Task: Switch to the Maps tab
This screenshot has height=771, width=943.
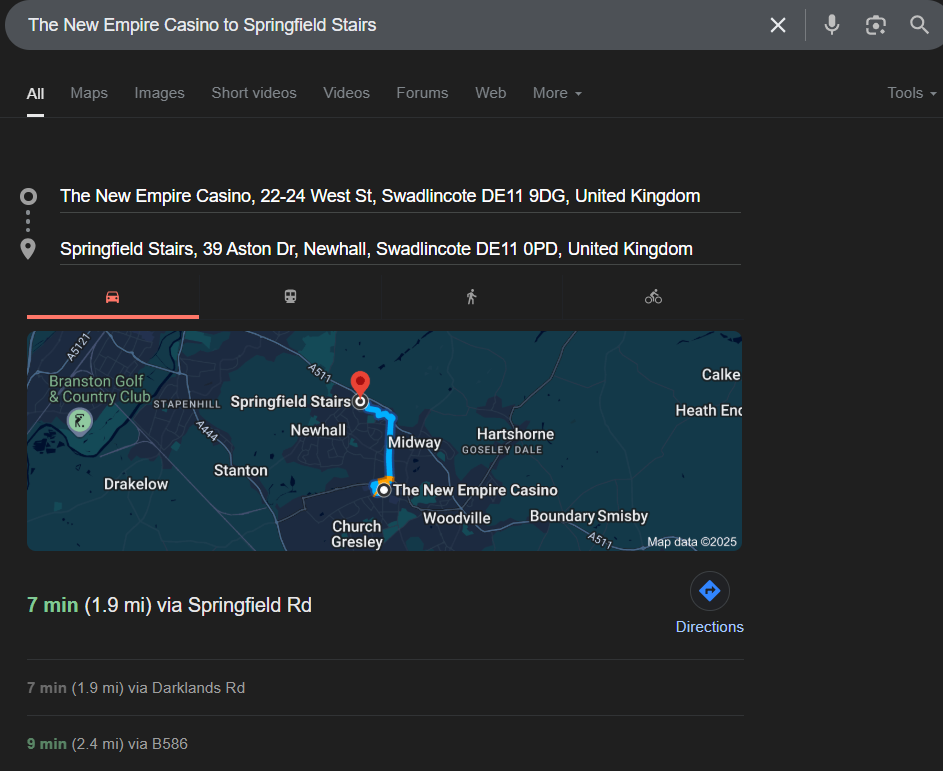Action: click(x=89, y=93)
